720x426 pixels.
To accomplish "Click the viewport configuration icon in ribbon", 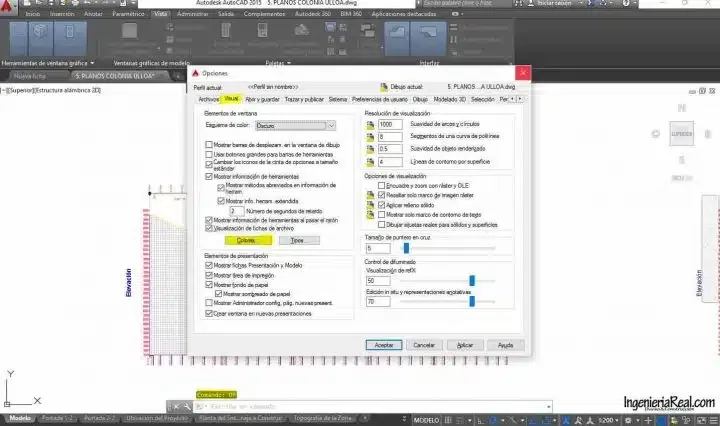I will click(x=129, y=31).
